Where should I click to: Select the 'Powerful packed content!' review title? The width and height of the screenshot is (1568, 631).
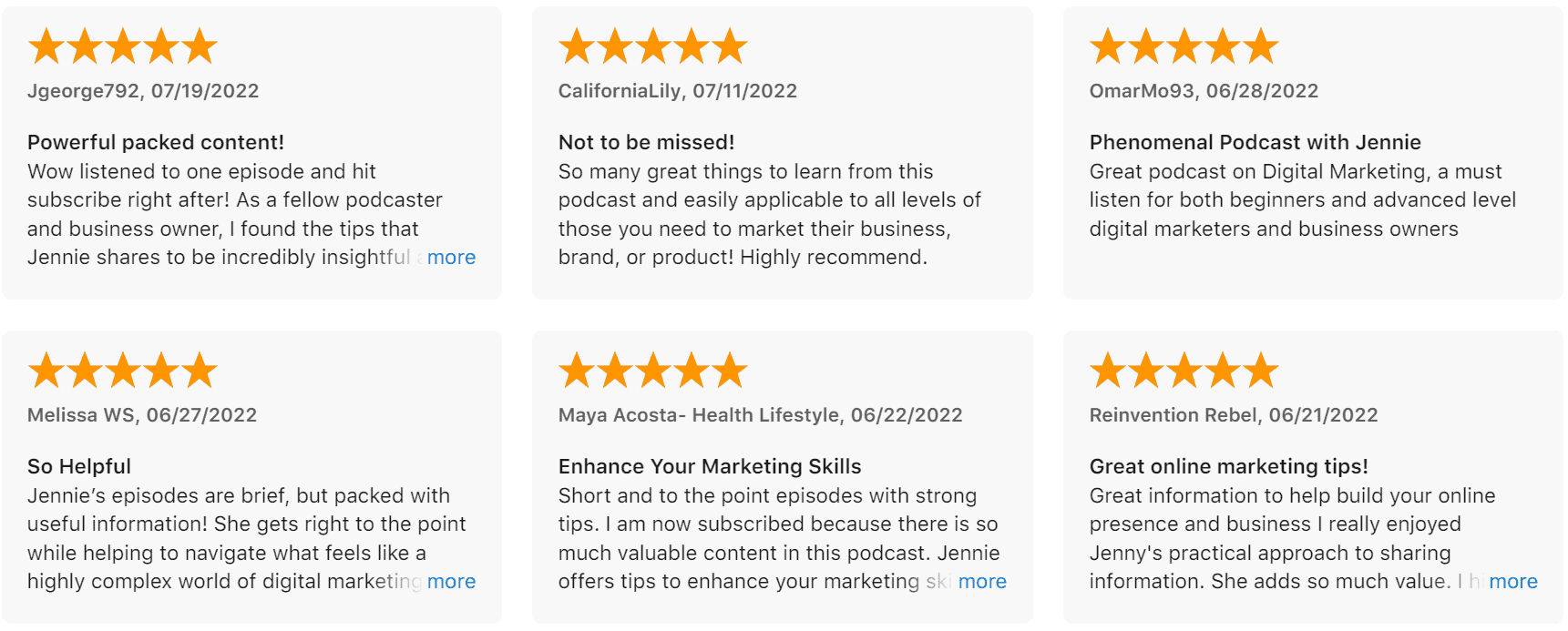click(x=156, y=142)
